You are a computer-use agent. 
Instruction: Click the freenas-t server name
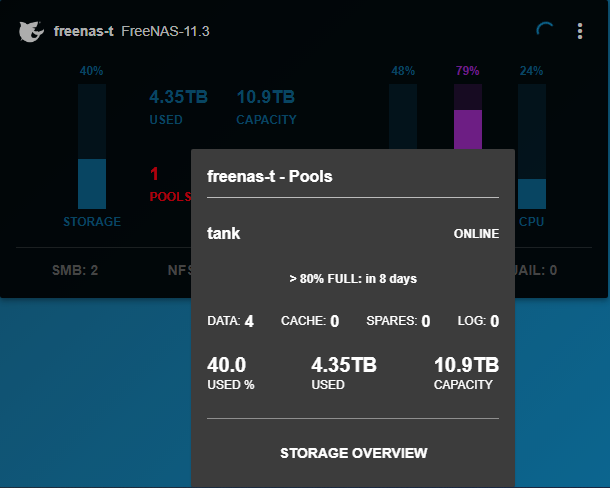pyautogui.click(x=84, y=31)
